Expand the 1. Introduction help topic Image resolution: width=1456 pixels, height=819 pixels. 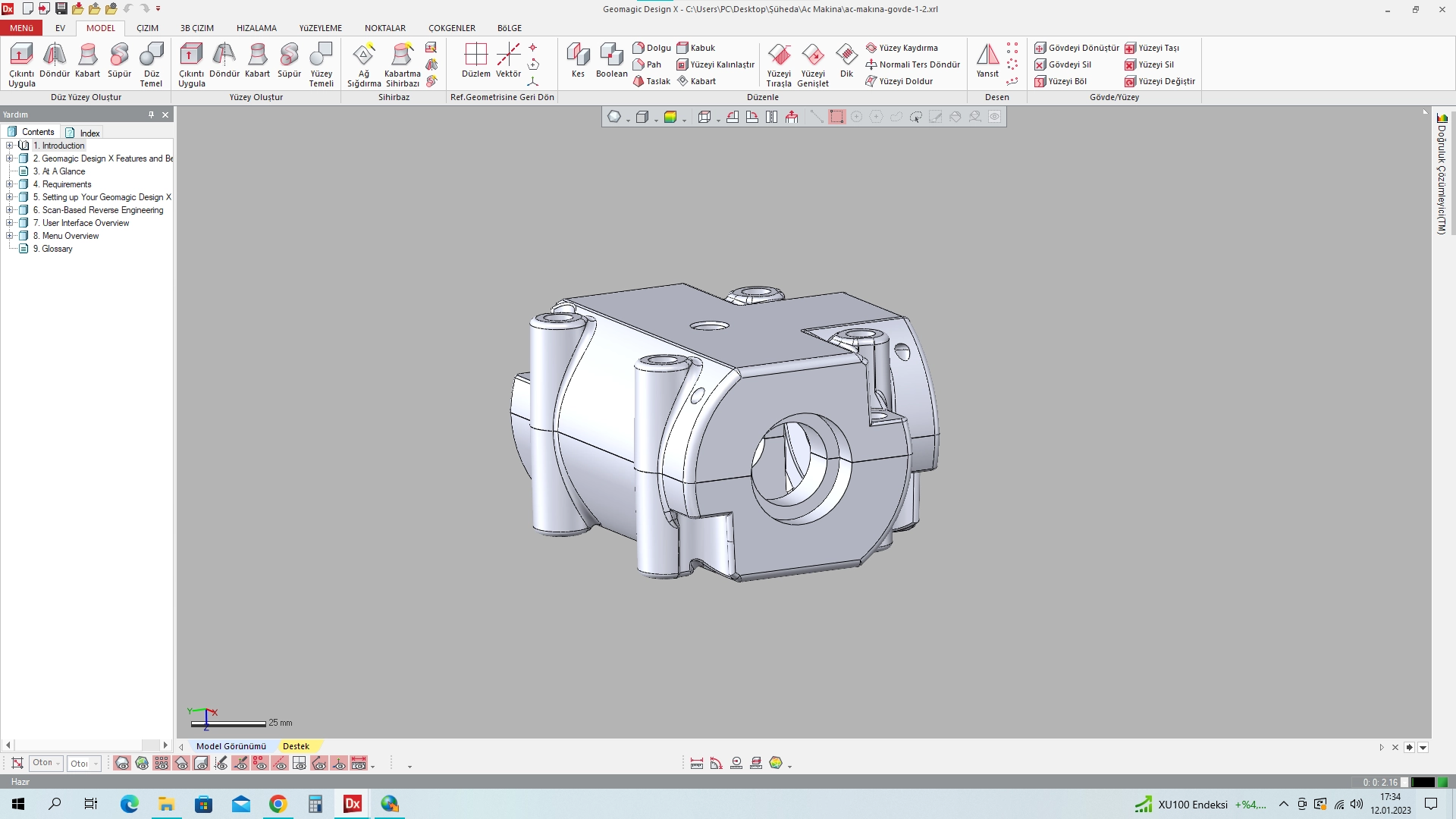[9, 146]
